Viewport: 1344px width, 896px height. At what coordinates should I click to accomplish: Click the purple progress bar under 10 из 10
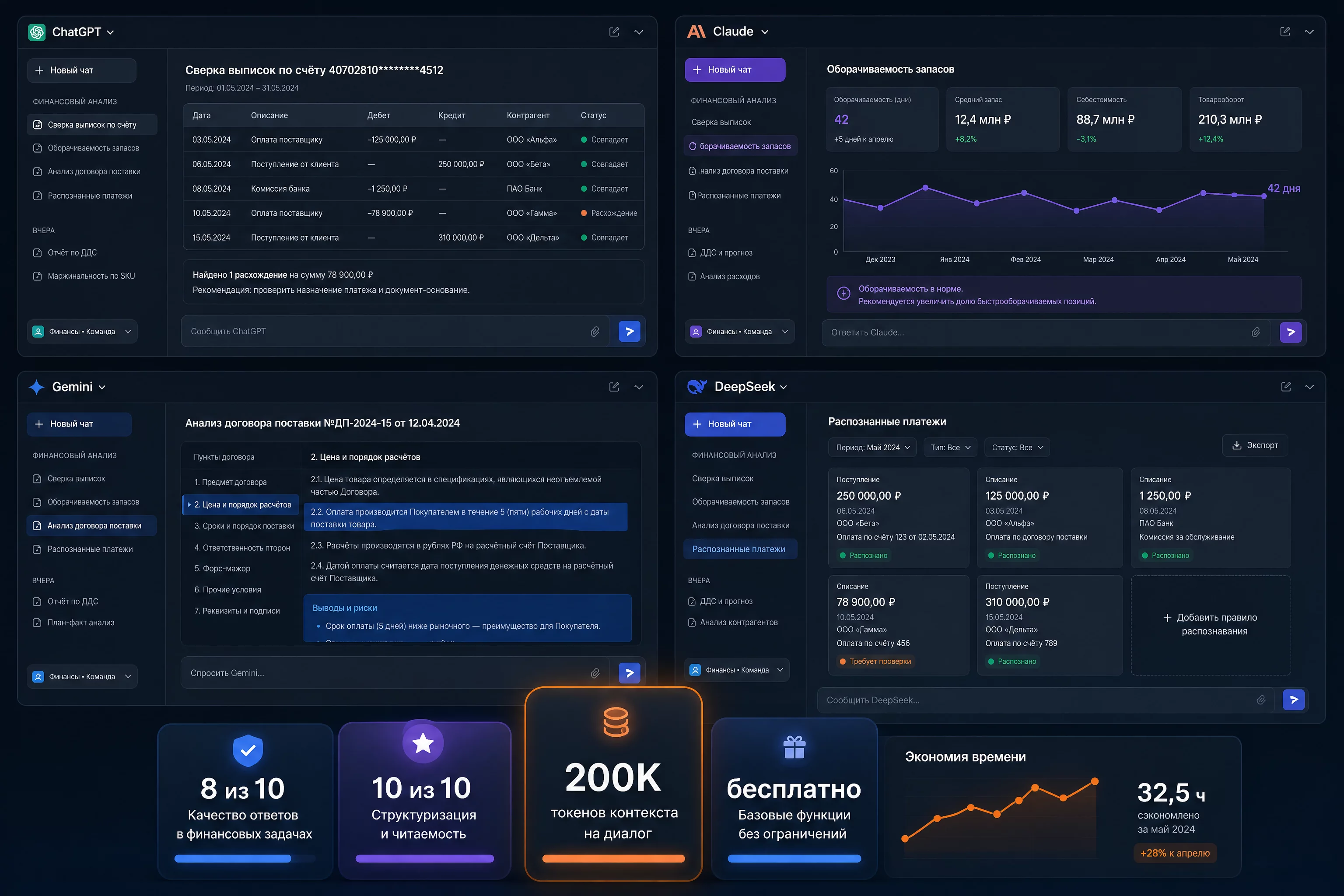(x=424, y=858)
